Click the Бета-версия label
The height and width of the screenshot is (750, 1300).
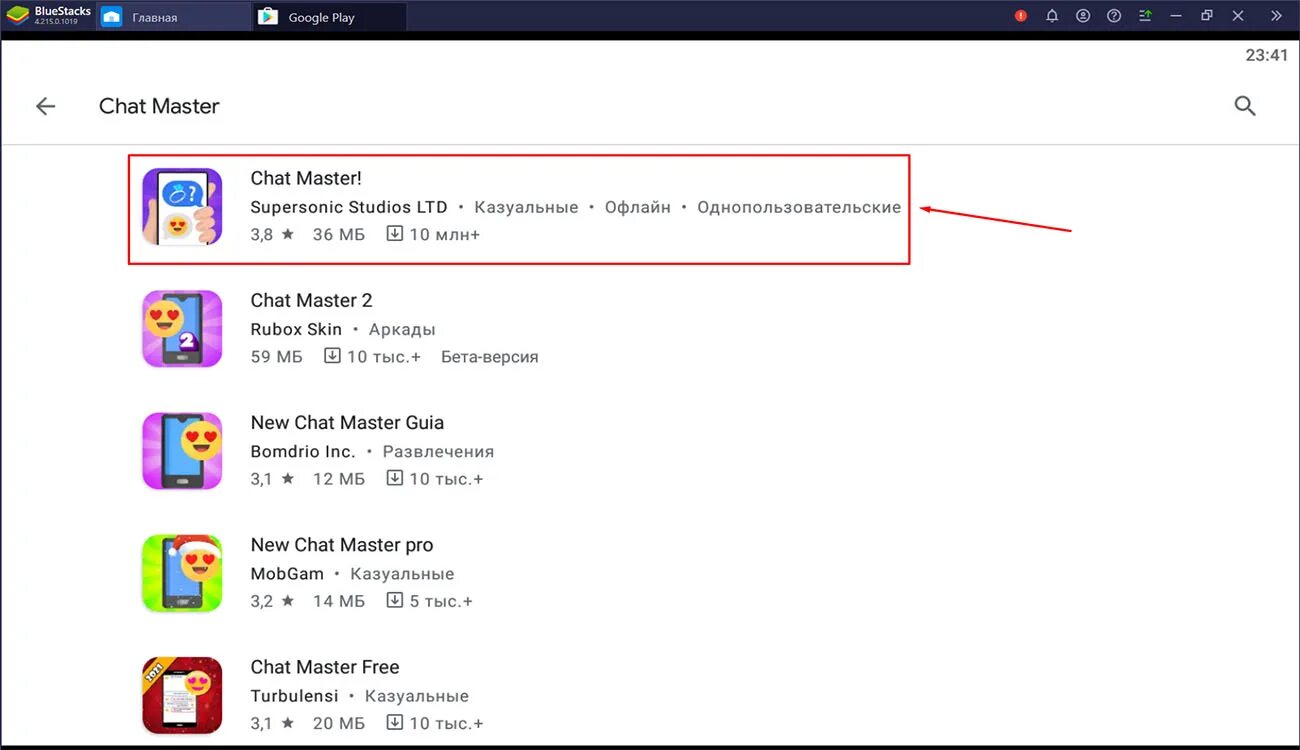490,357
